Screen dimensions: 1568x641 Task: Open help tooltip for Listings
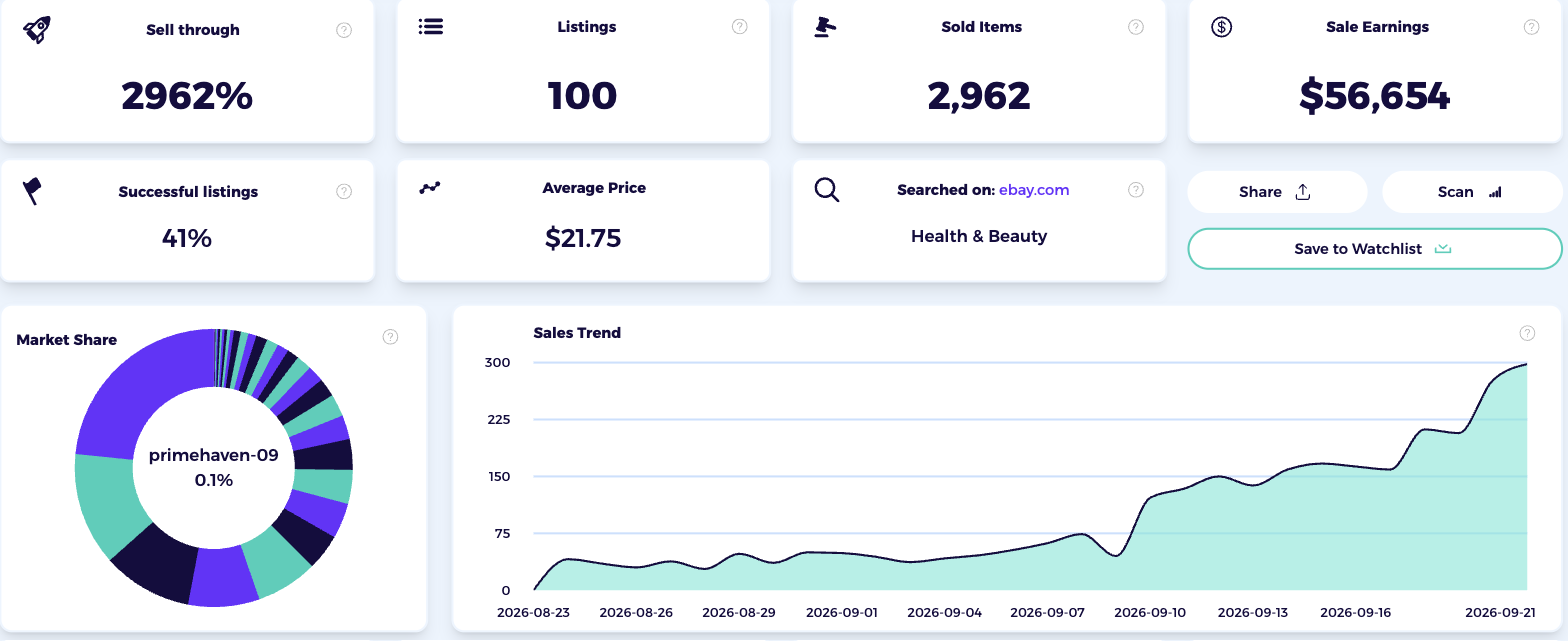click(740, 27)
